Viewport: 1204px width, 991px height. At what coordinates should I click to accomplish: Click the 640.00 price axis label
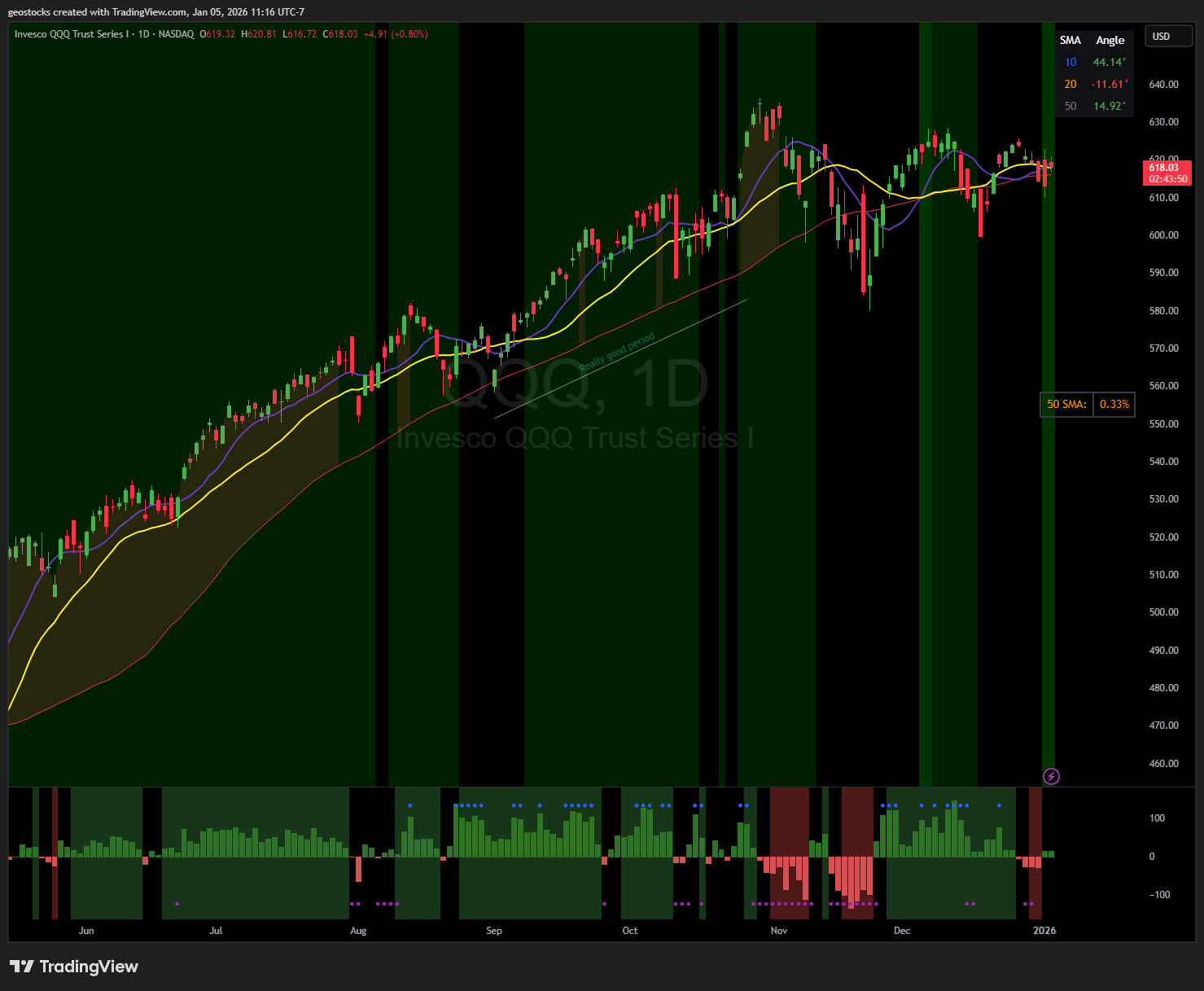coord(1163,85)
